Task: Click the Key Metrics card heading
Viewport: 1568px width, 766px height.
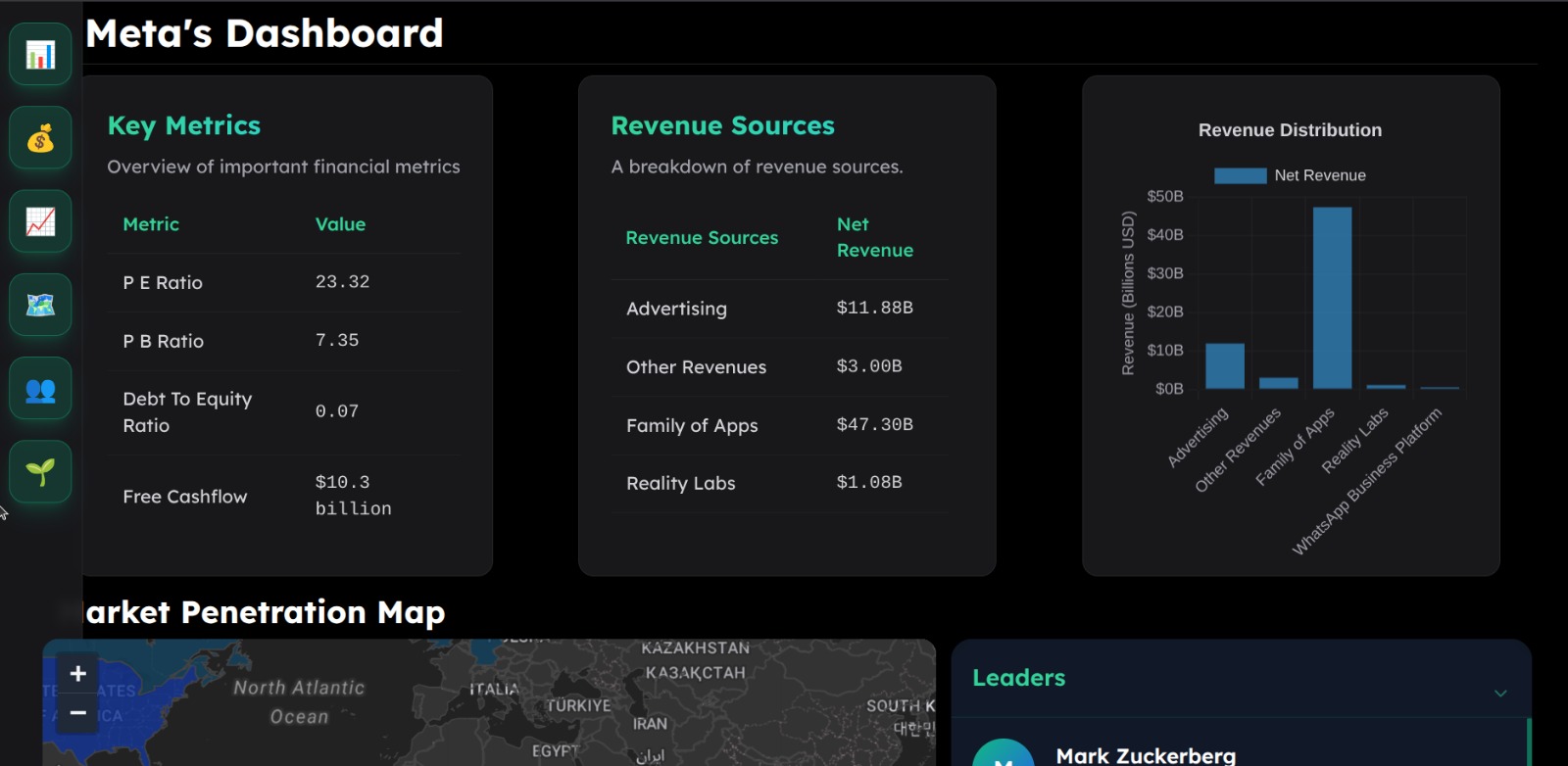Action: pyautogui.click(x=184, y=125)
